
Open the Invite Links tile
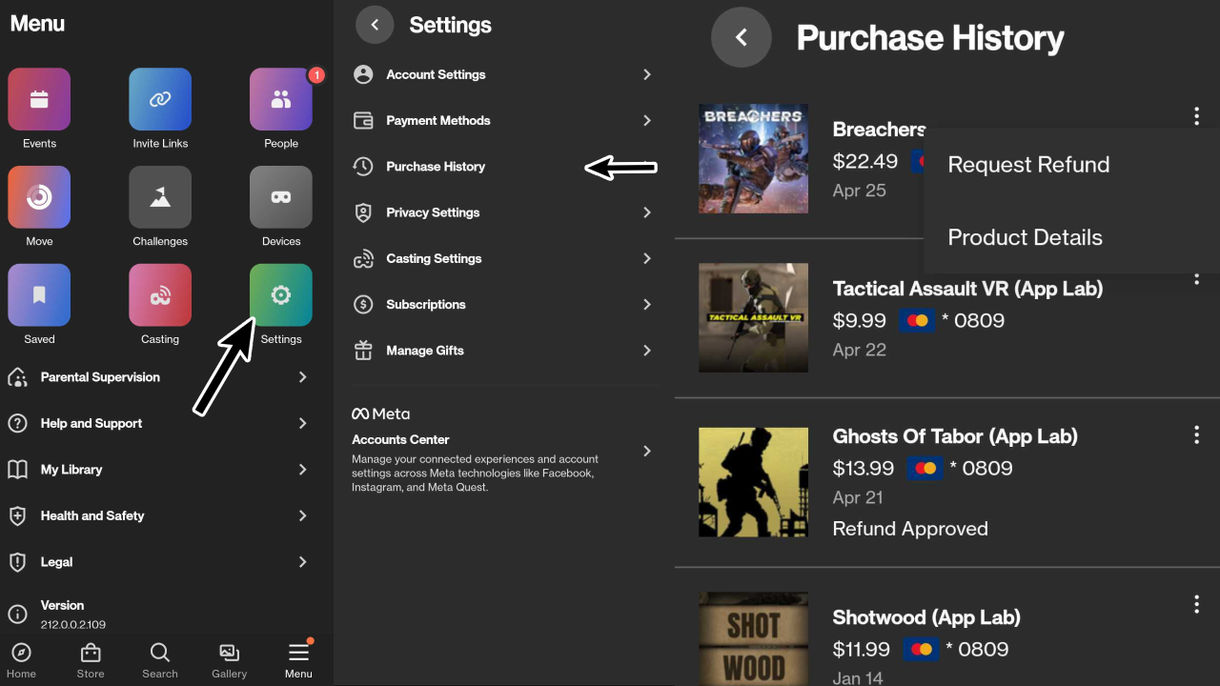[160, 99]
